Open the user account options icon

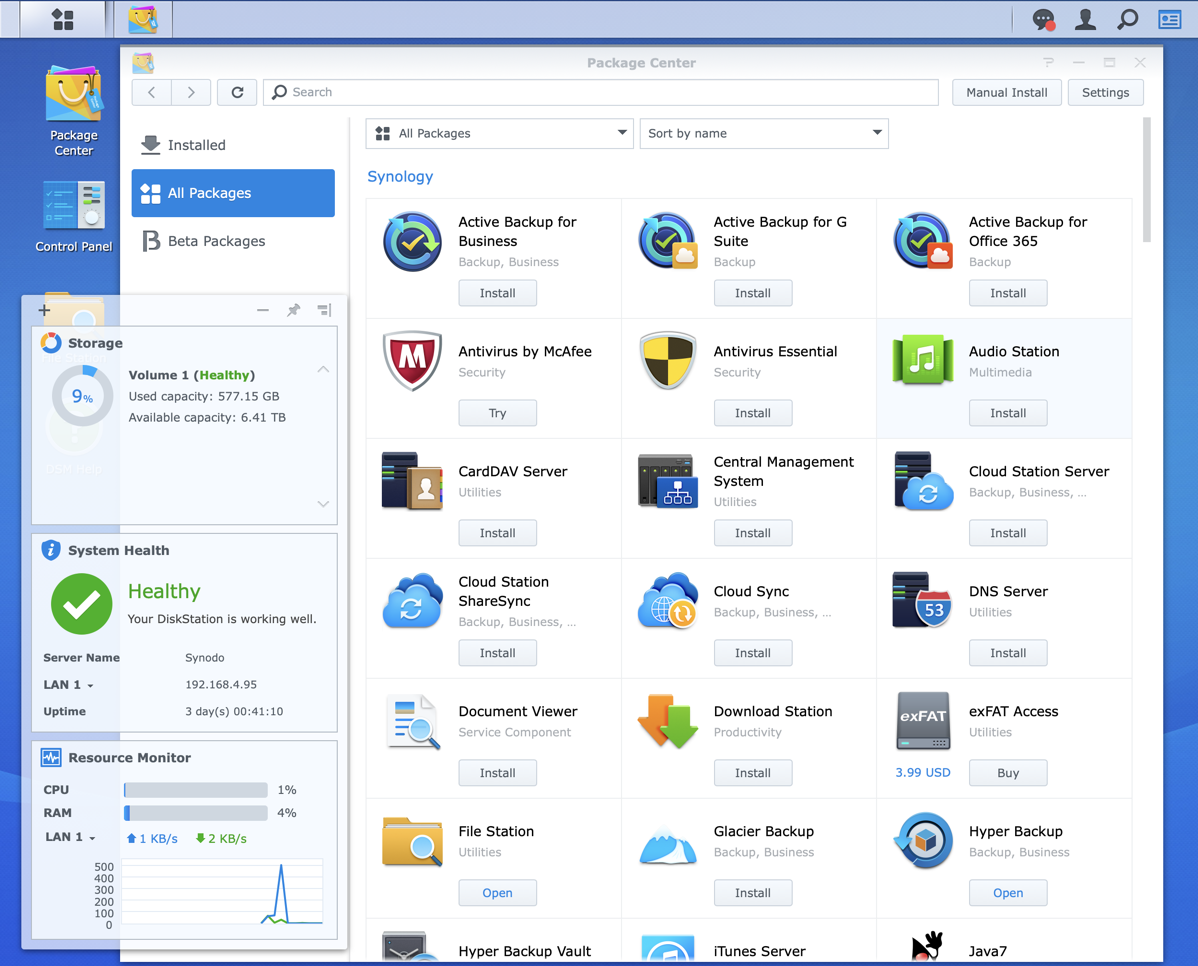pyautogui.click(x=1085, y=19)
